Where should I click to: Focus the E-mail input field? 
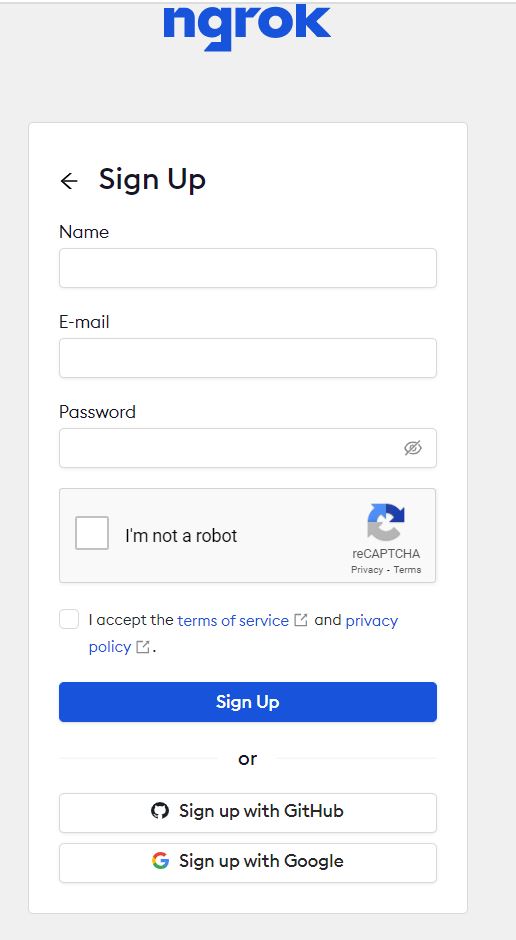point(248,358)
